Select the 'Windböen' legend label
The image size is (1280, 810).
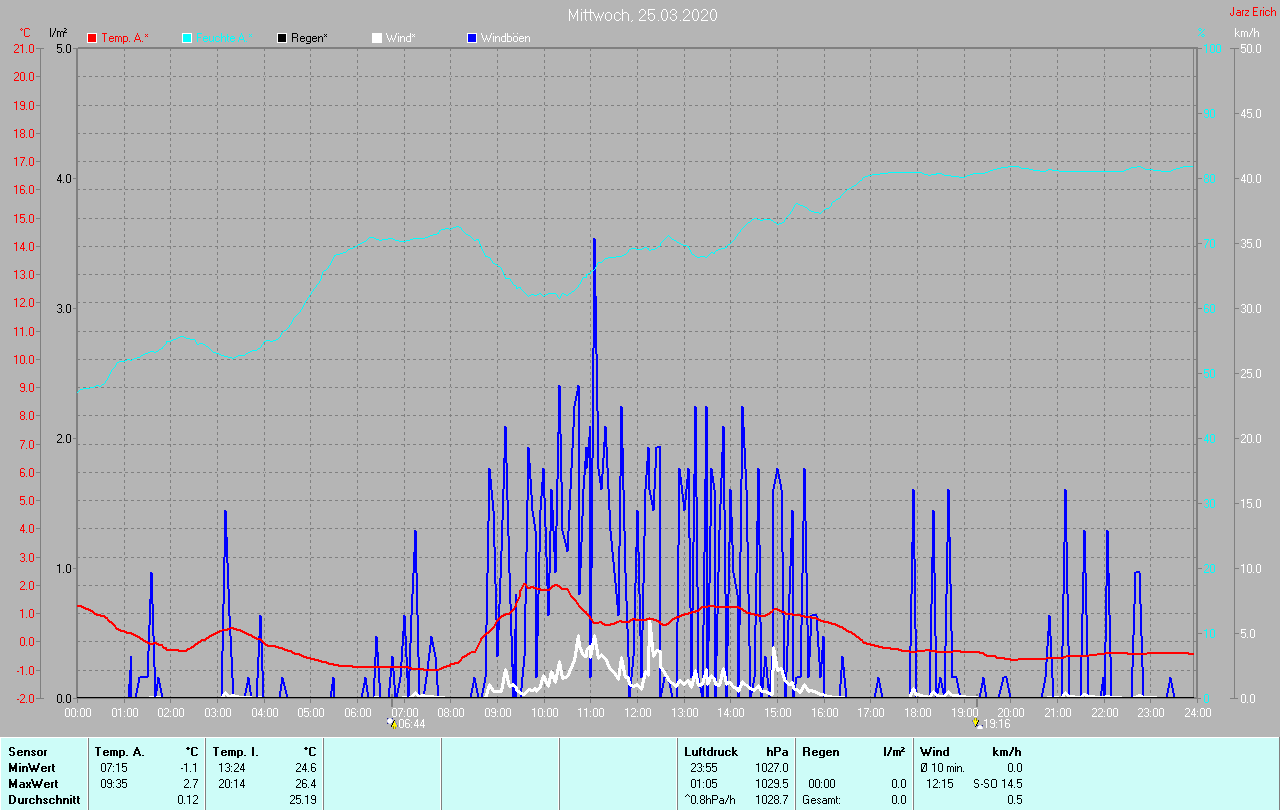506,38
